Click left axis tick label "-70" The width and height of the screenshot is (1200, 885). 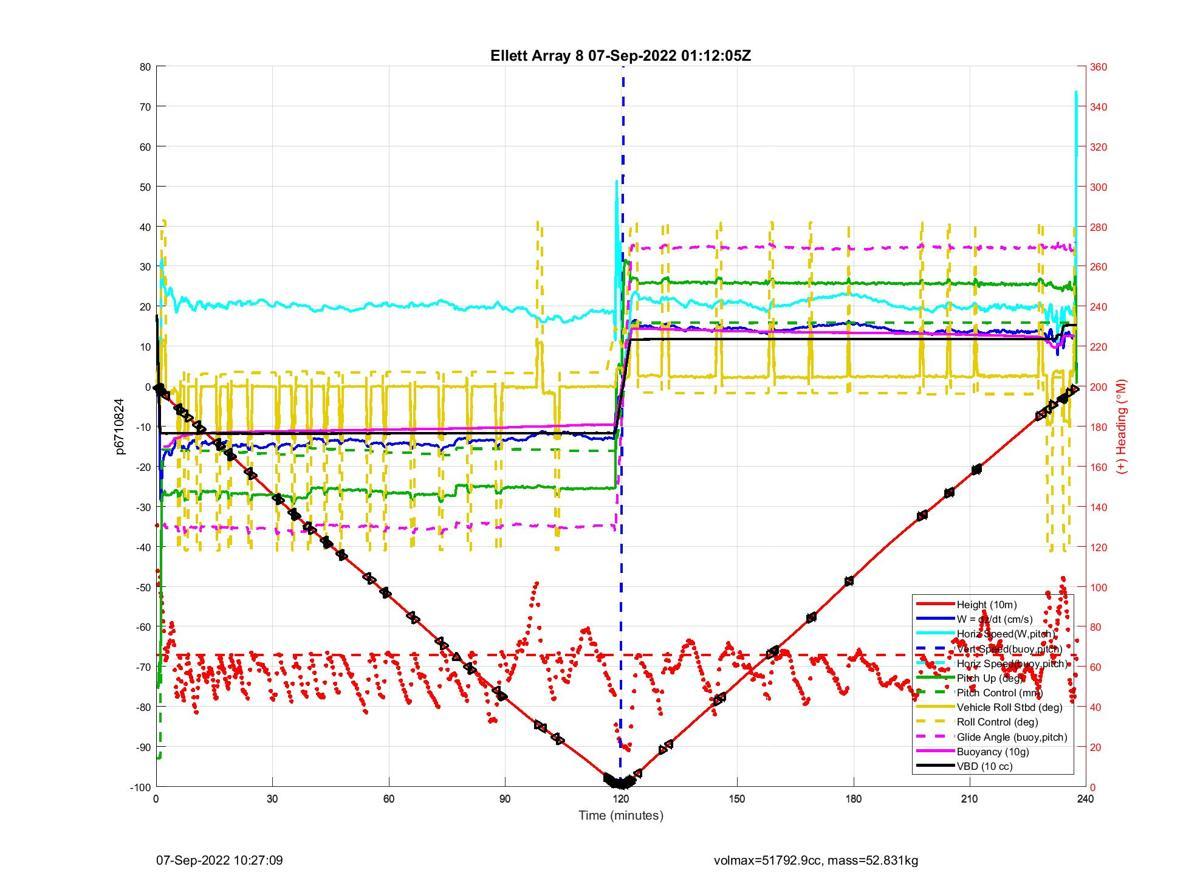(x=143, y=667)
